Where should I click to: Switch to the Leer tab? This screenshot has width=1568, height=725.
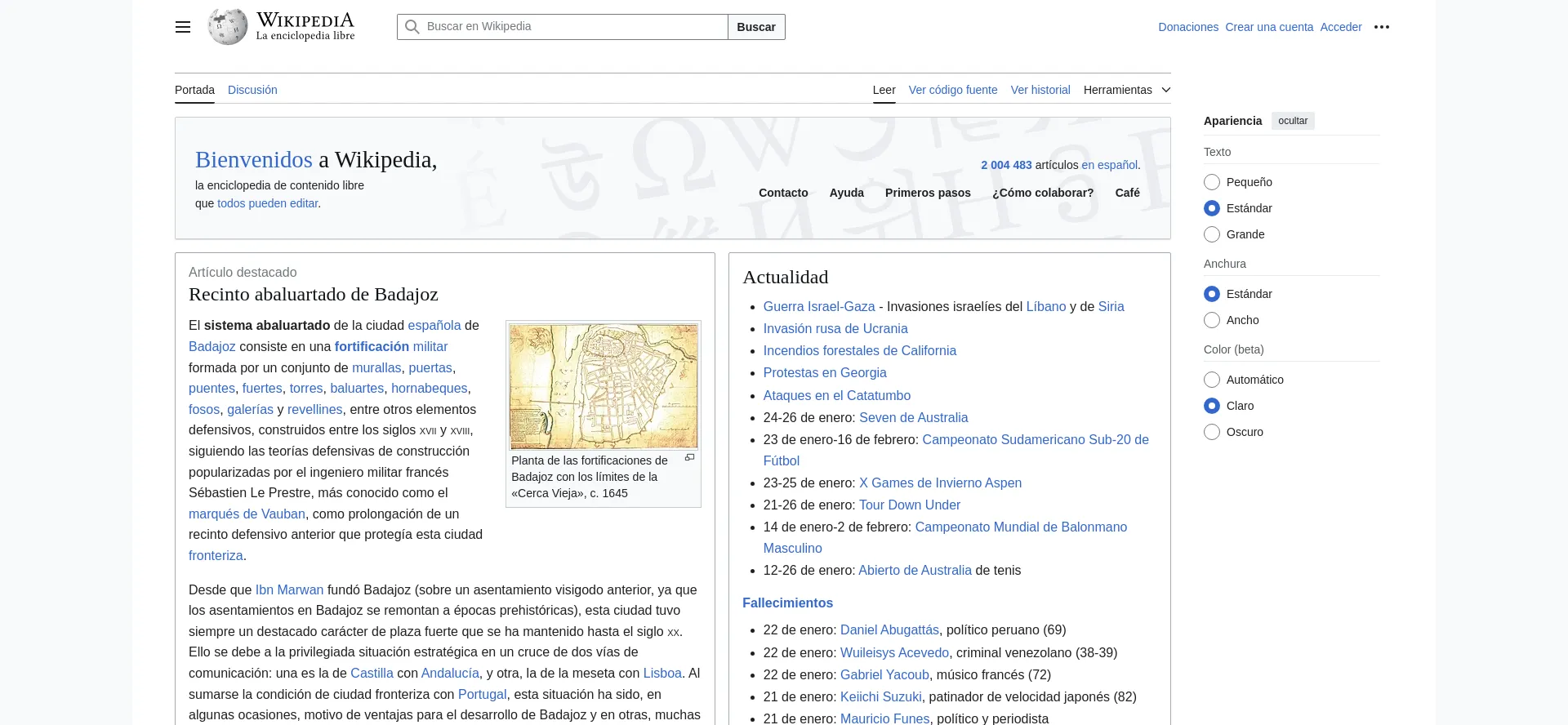point(884,90)
